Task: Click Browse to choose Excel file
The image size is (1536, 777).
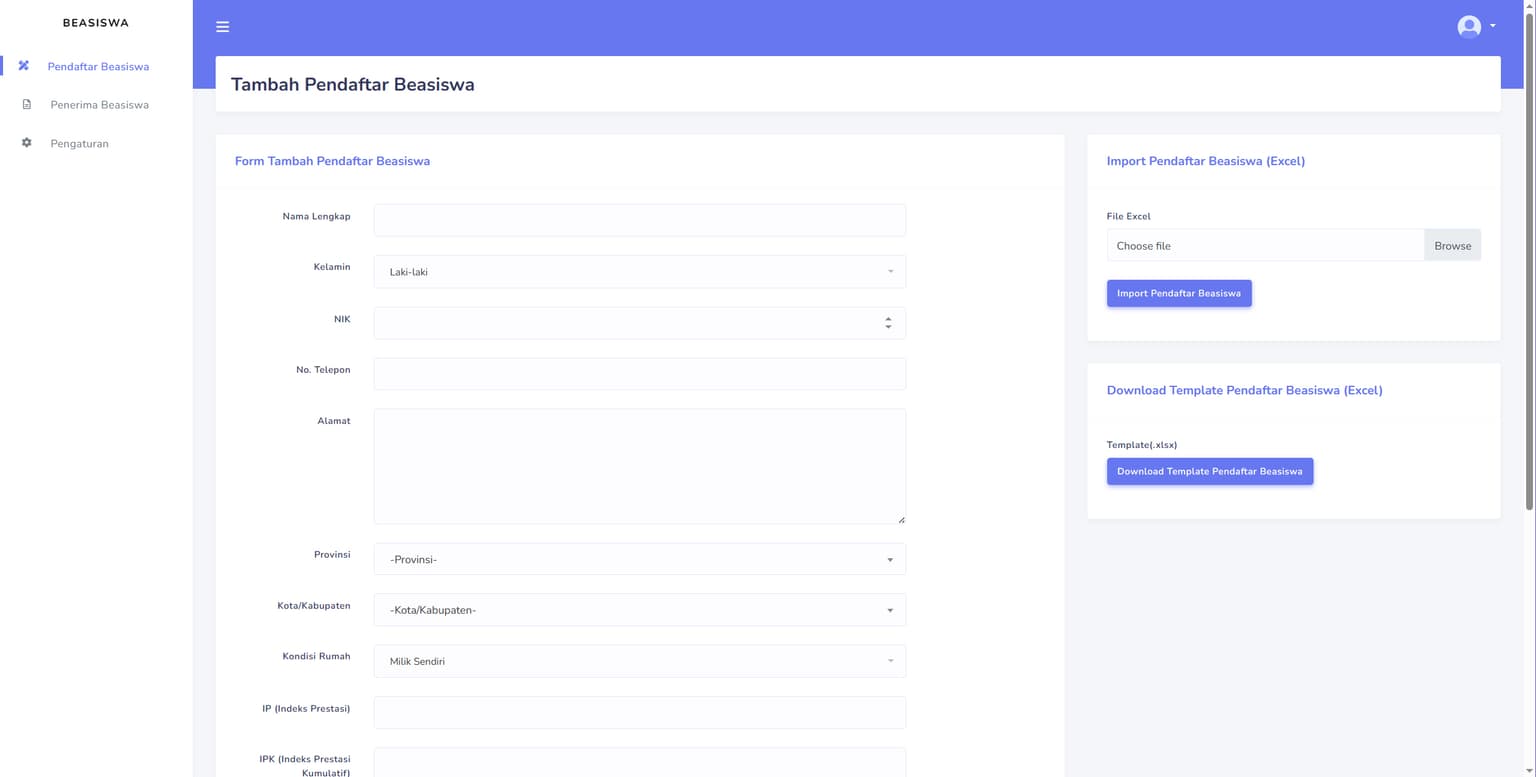Action: (x=1452, y=246)
